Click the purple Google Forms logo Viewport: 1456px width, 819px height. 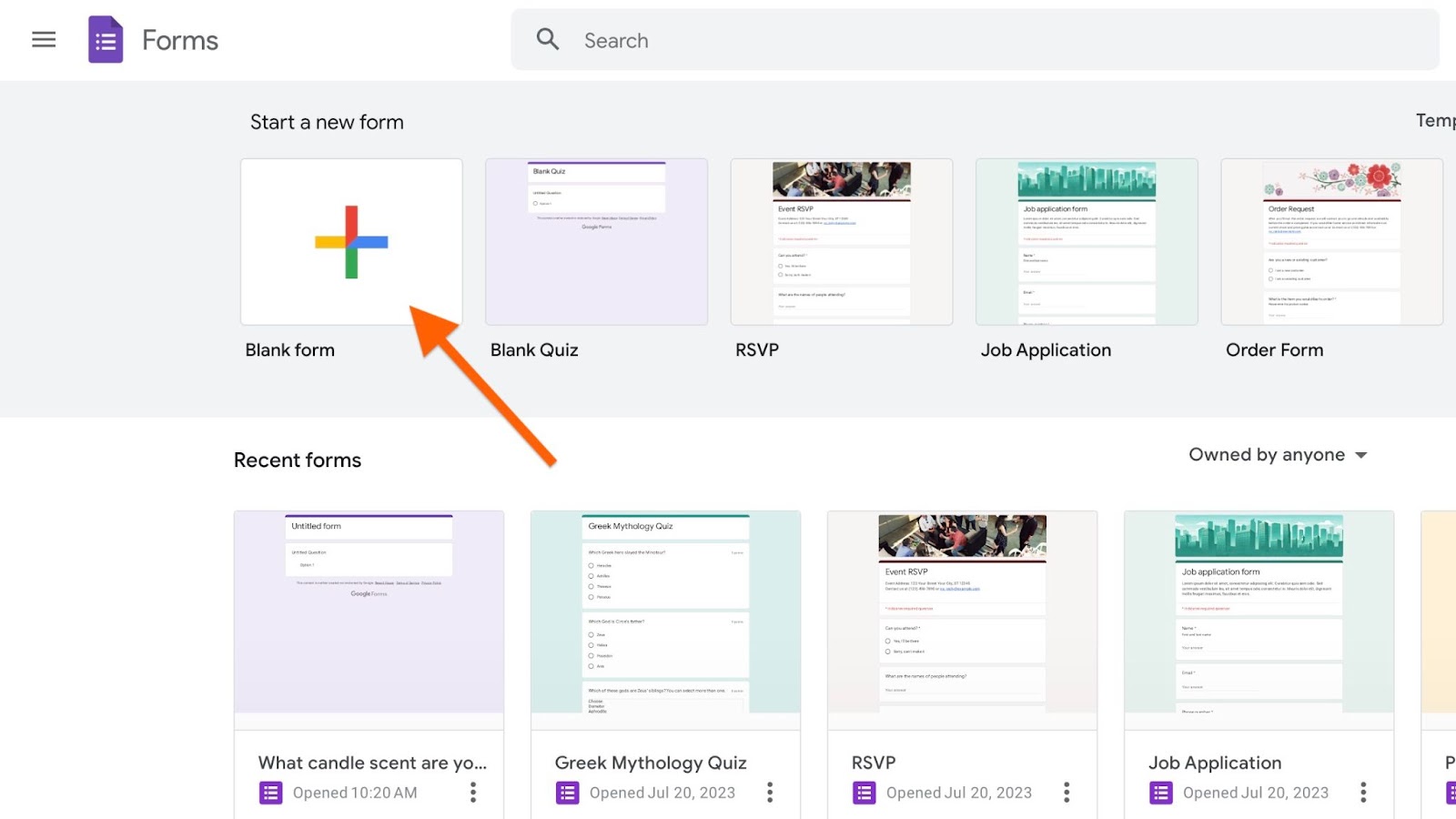click(x=106, y=40)
